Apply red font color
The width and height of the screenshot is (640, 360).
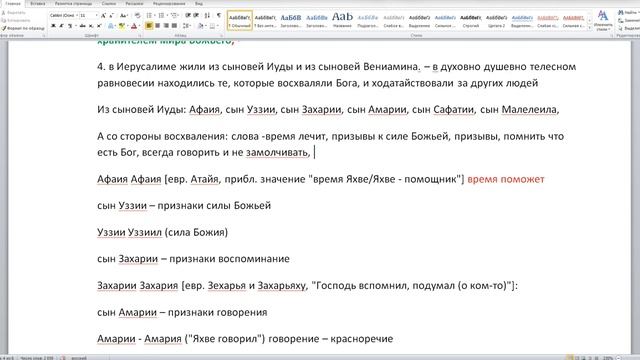pyautogui.click(x=133, y=26)
